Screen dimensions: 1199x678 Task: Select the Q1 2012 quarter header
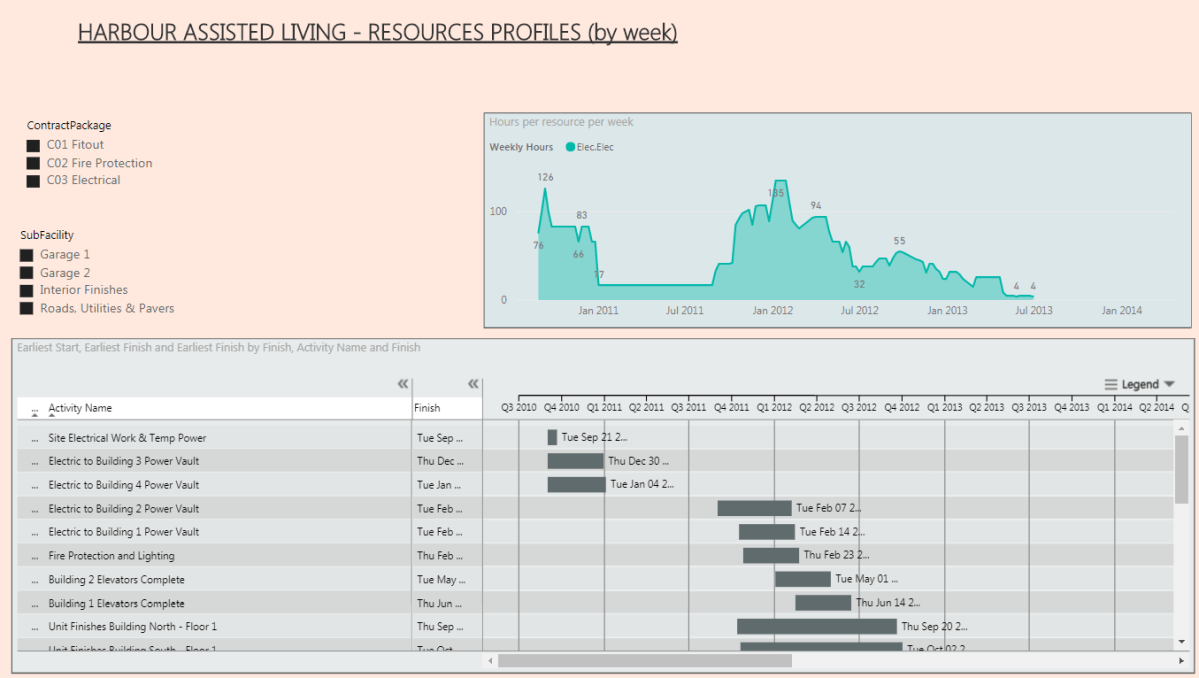click(777, 407)
